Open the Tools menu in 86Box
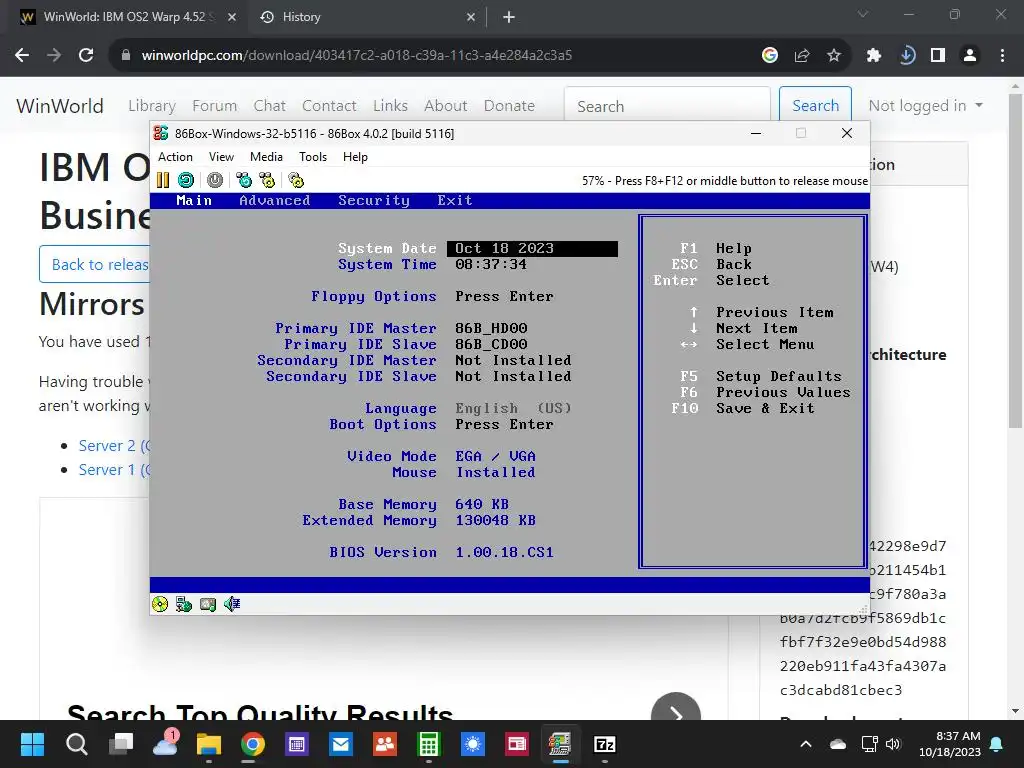This screenshot has width=1024, height=768. click(x=313, y=157)
